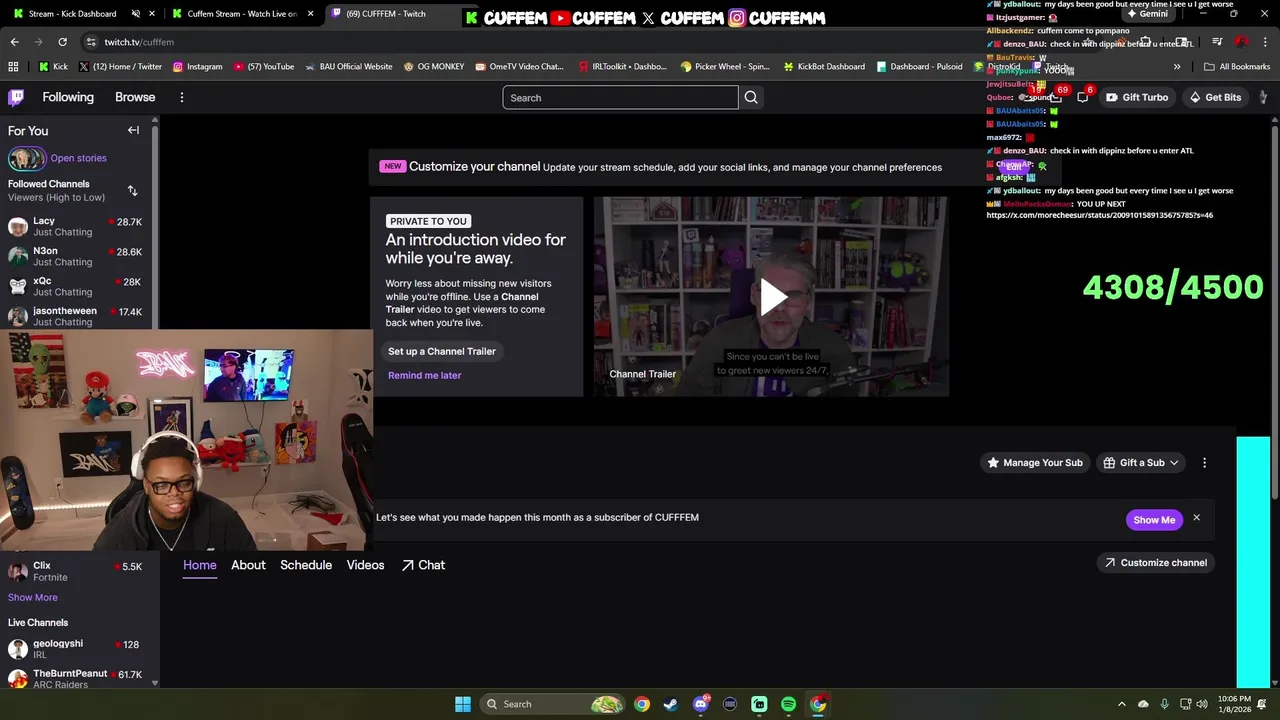Click Remind me later link
The width and height of the screenshot is (1280, 720).
pyautogui.click(x=424, y=375)
